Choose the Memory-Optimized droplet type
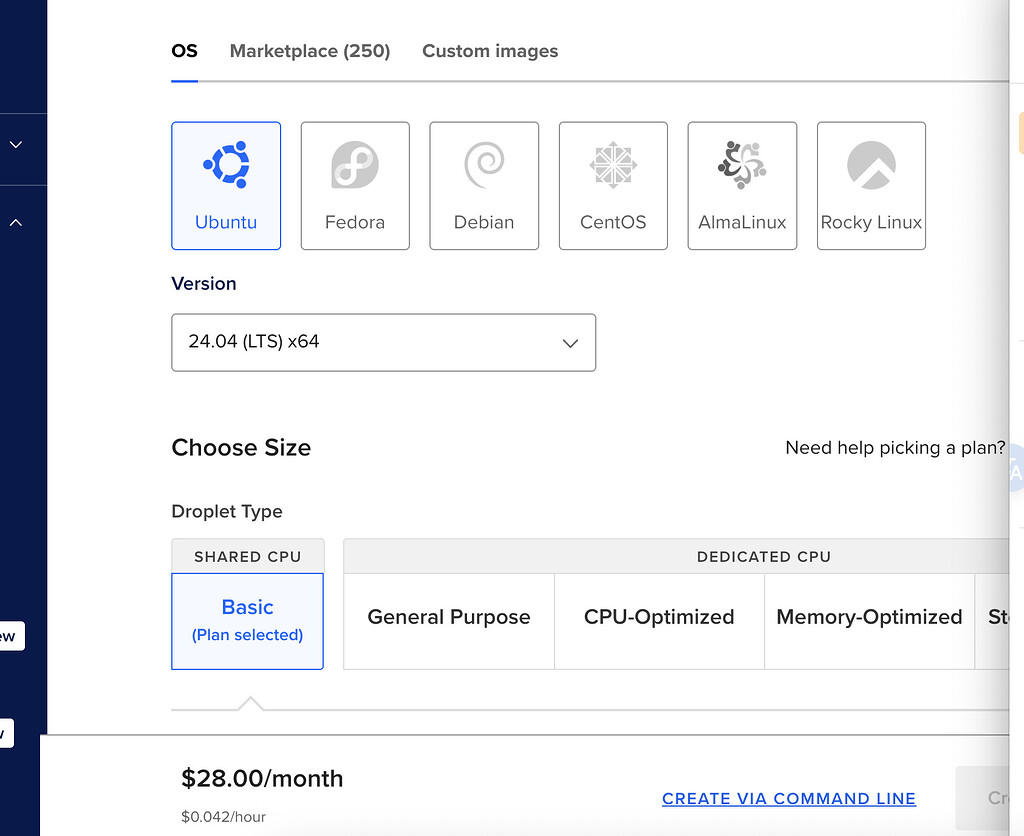Image resolution: width=1024 pixels, height=836 pixels. [x=869, y=621]
